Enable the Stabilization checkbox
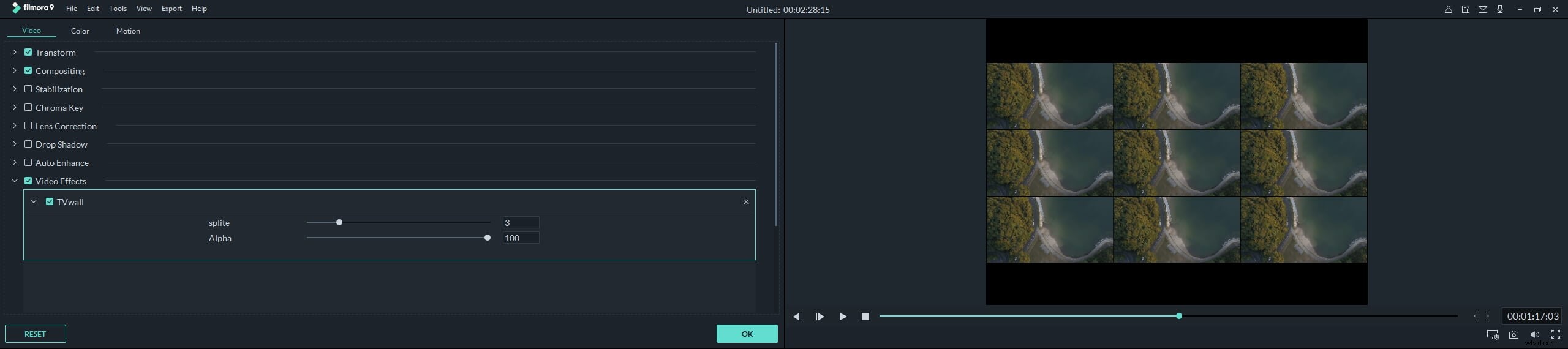1568x349 pixels. pyautogui.click(x=28, y=89)
